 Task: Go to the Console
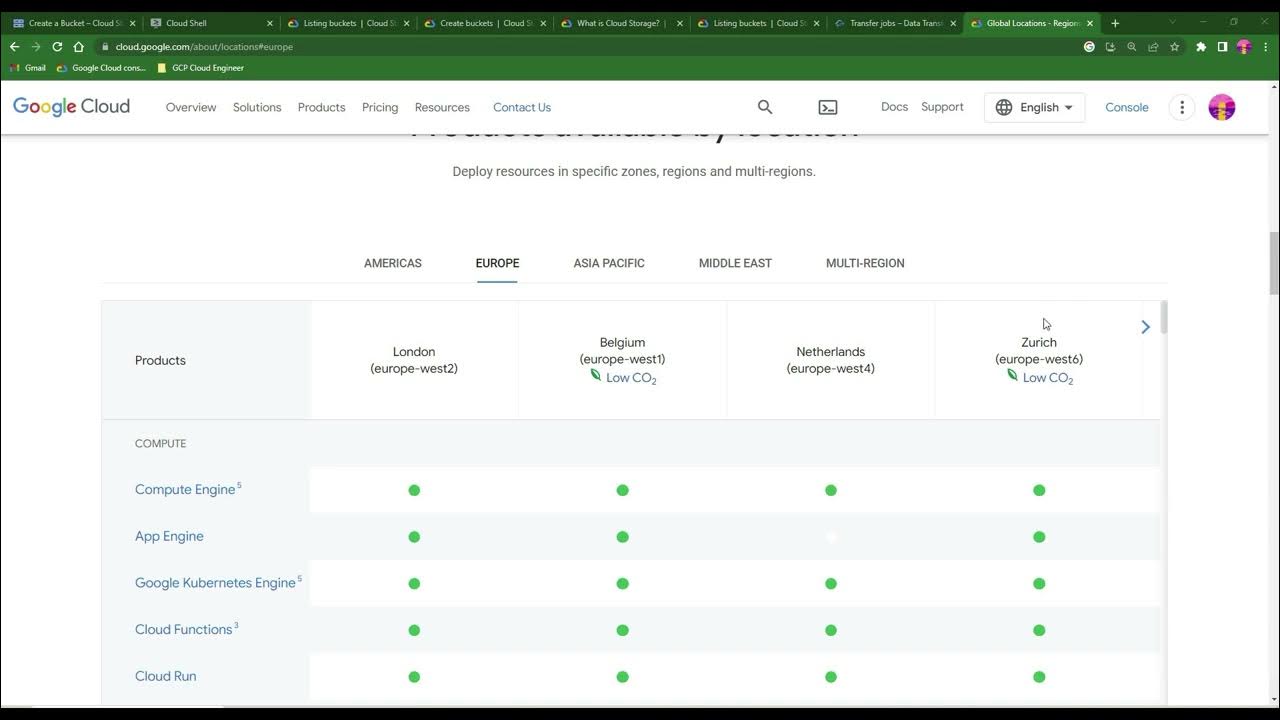tap(1127, 107)
